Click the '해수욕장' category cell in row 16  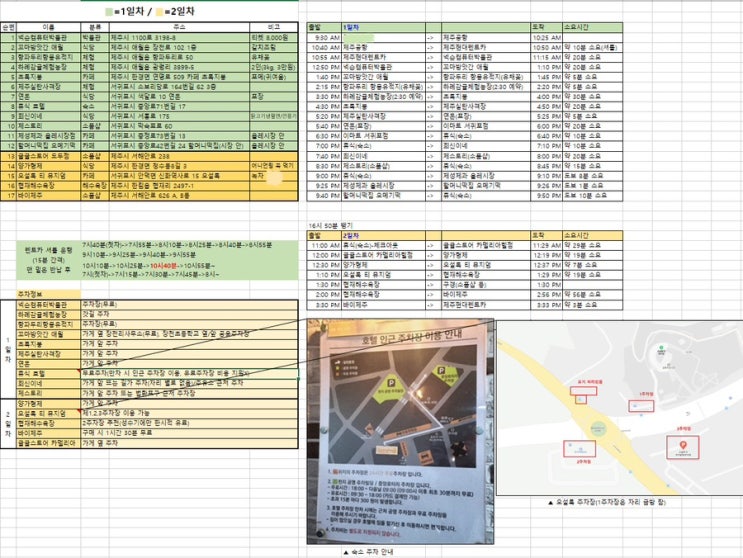coord(95,186)
